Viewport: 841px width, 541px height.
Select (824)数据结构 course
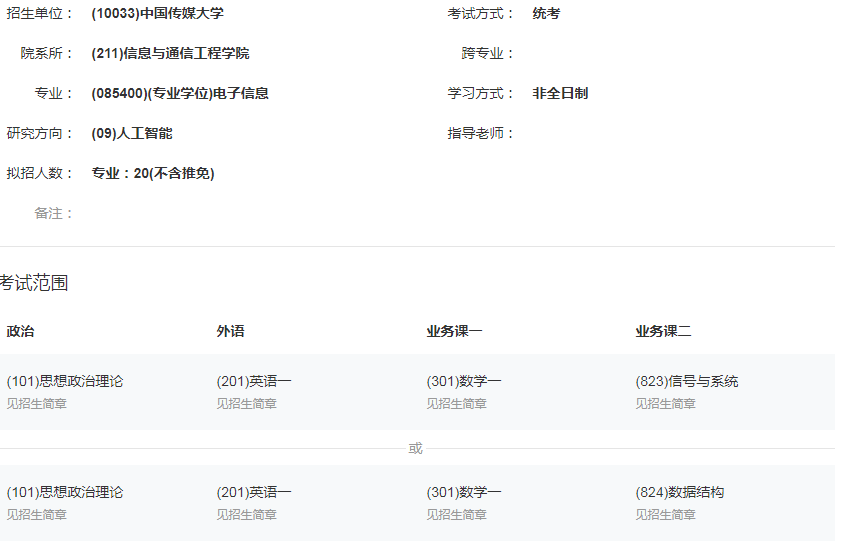click(x=680, y=492)
